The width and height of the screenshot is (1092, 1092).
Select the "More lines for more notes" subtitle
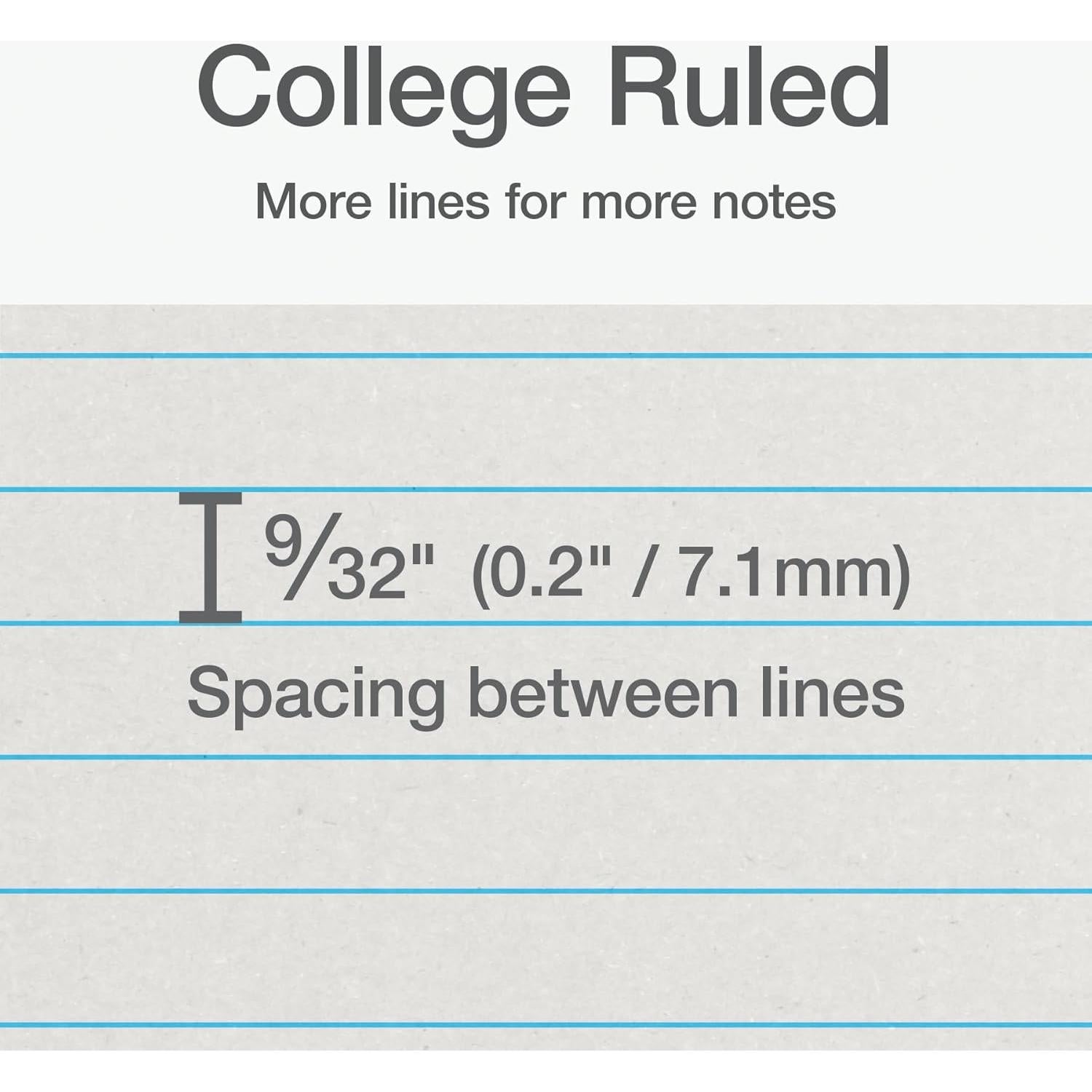(545, 202)
